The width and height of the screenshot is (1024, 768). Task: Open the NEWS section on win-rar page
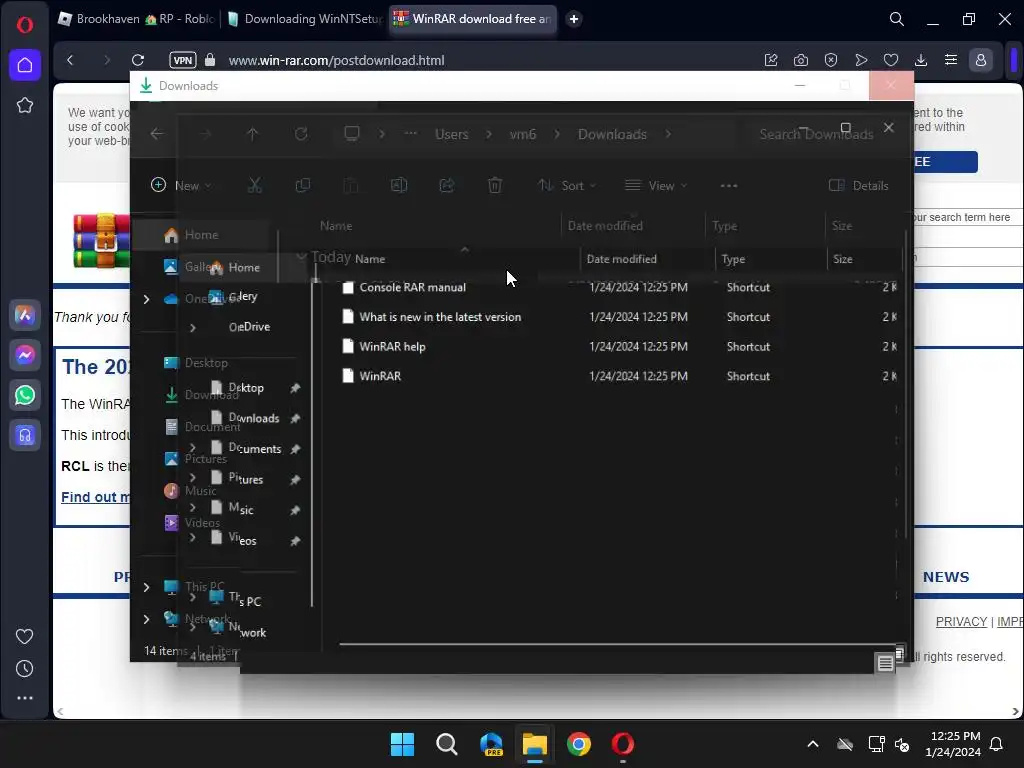(946, 577)
